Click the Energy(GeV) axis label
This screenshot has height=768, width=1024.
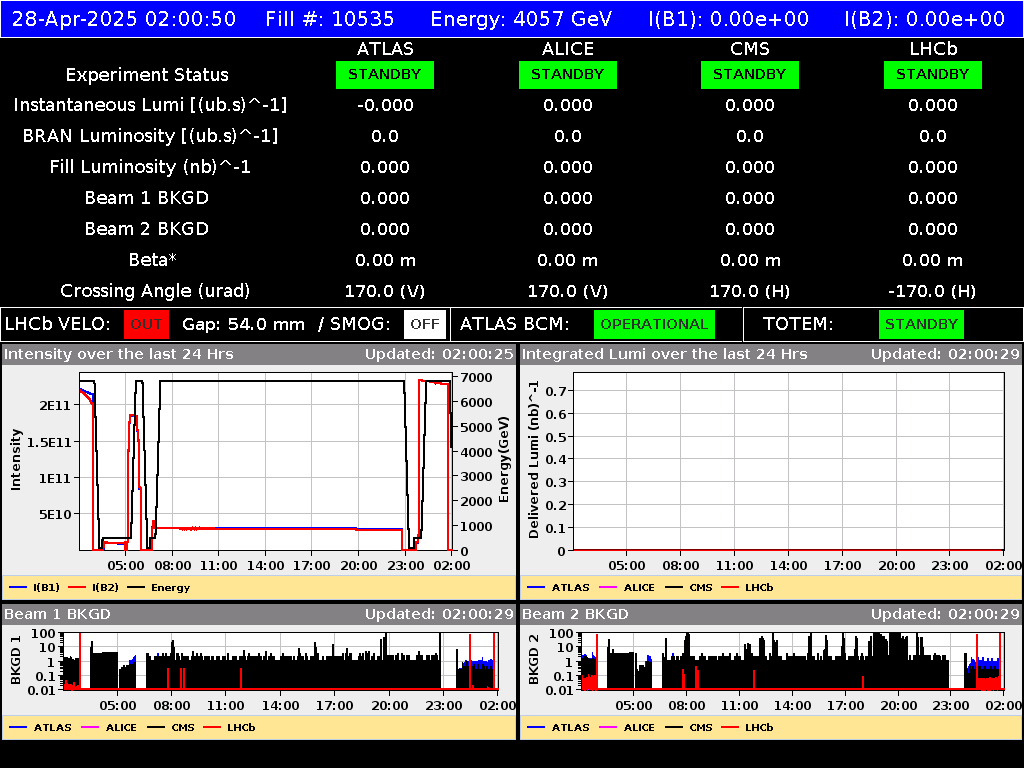(x=504, y=459)
